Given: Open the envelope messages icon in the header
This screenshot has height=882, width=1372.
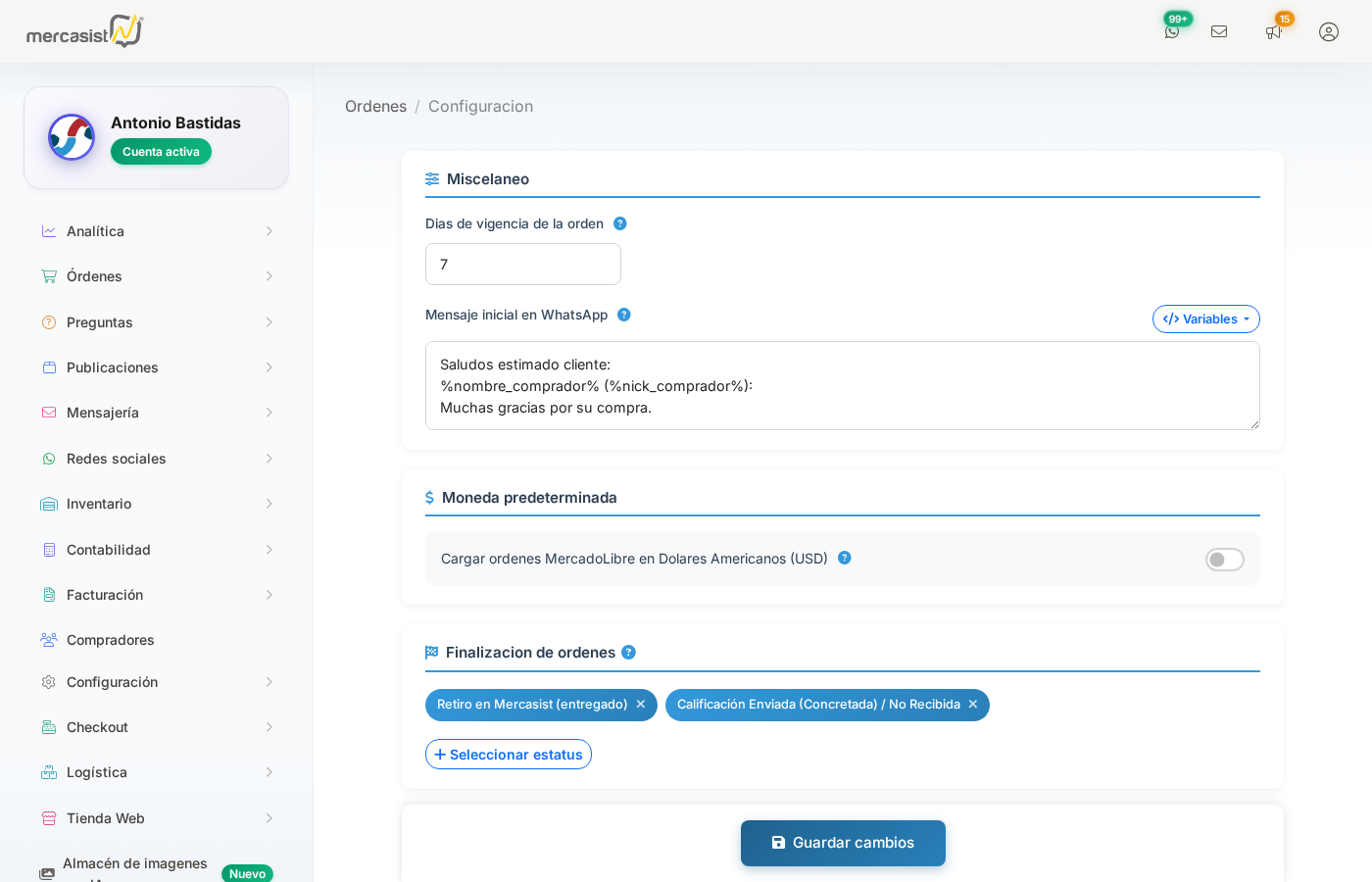Looking at the screenshot, I should (x=1219, y=31).
